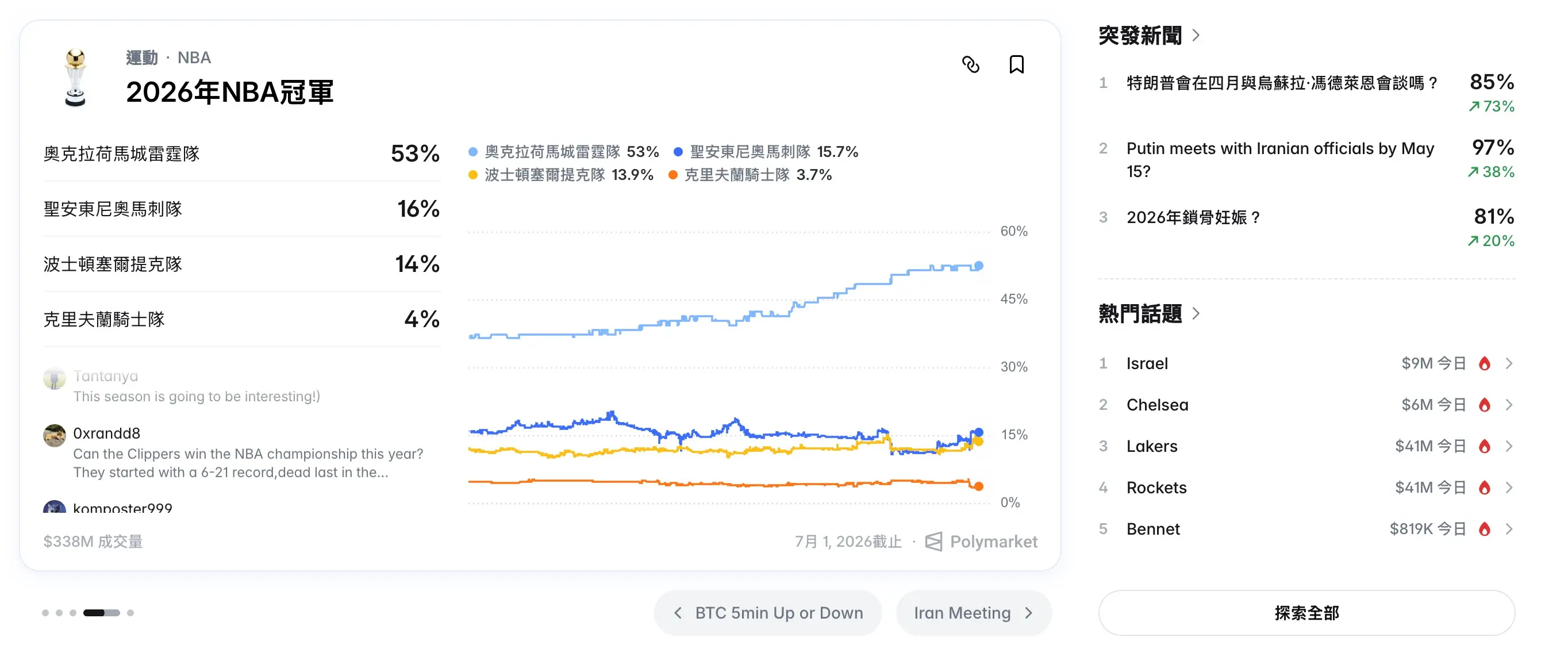
Task: Click the blue Thunder chart endpoint marker
Action: click(978, 266)
